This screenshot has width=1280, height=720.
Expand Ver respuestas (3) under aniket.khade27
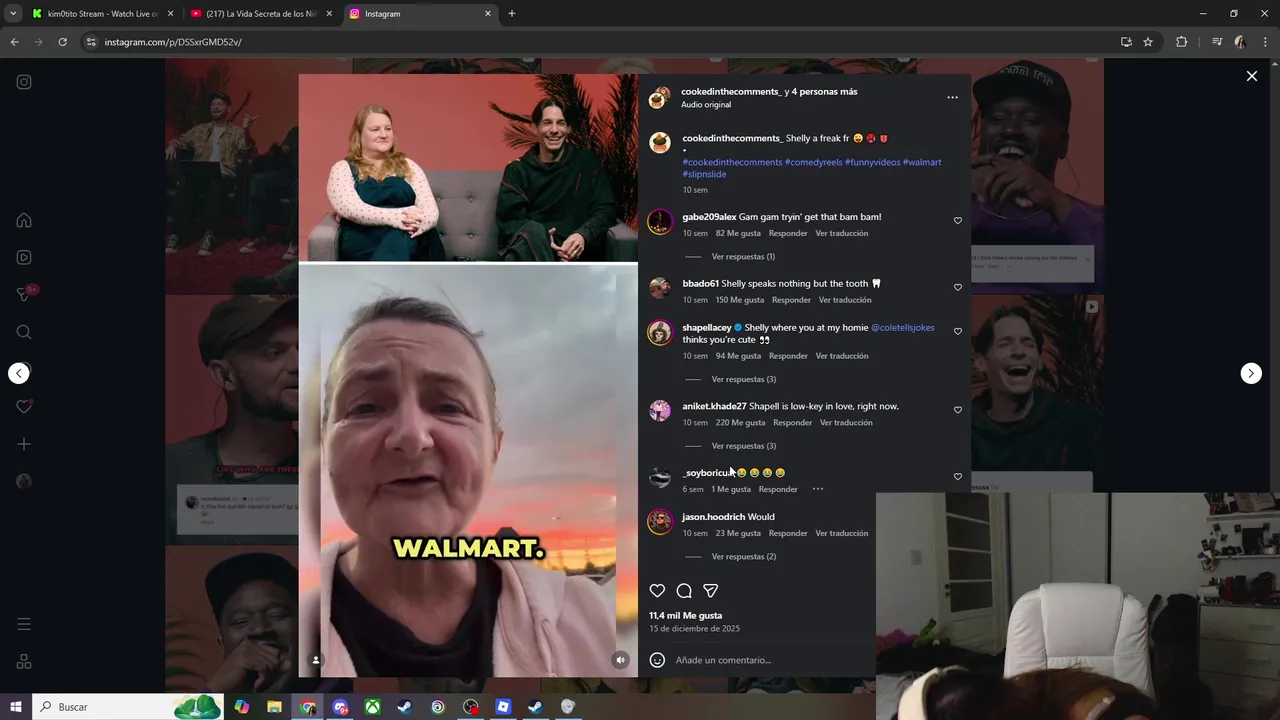743,446
